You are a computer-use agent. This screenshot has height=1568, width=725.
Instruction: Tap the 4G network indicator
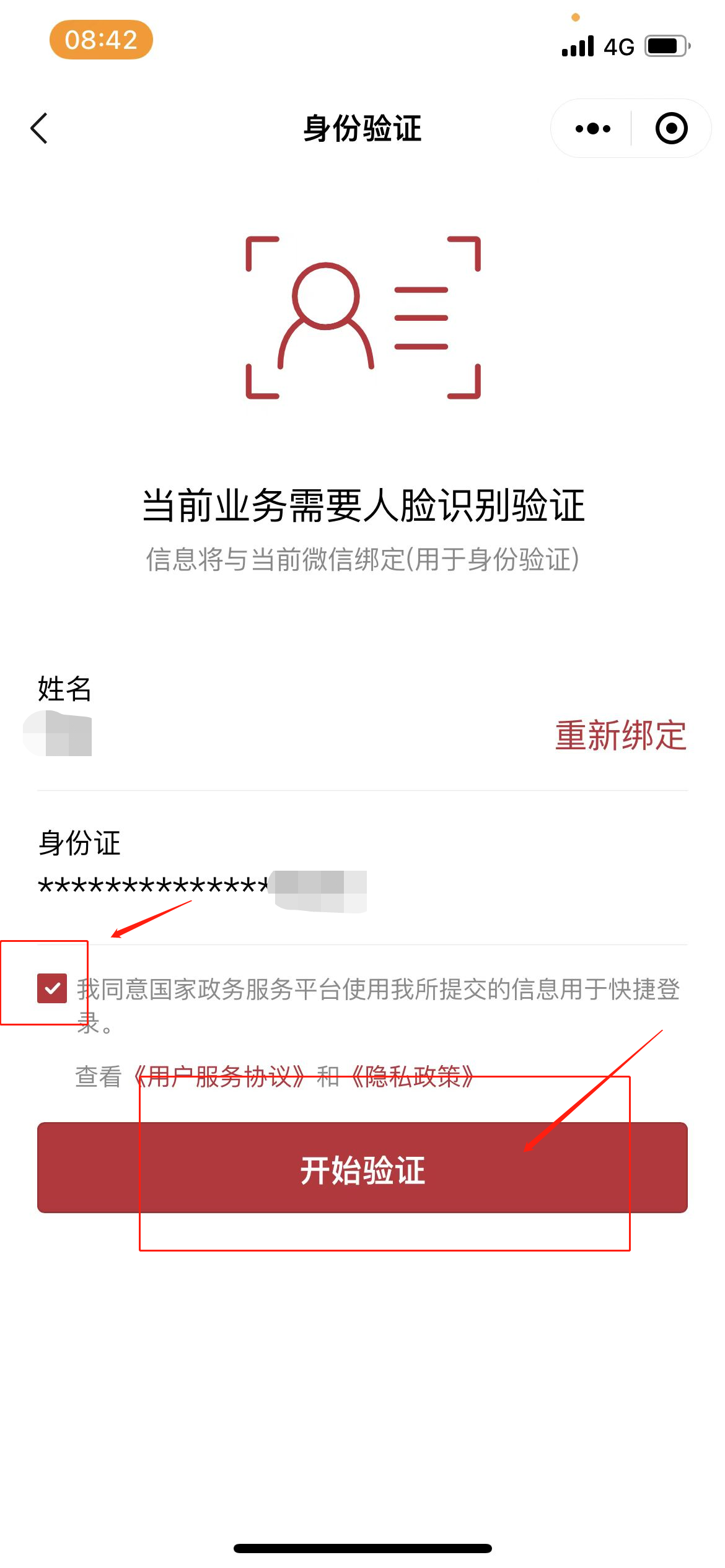619,47
